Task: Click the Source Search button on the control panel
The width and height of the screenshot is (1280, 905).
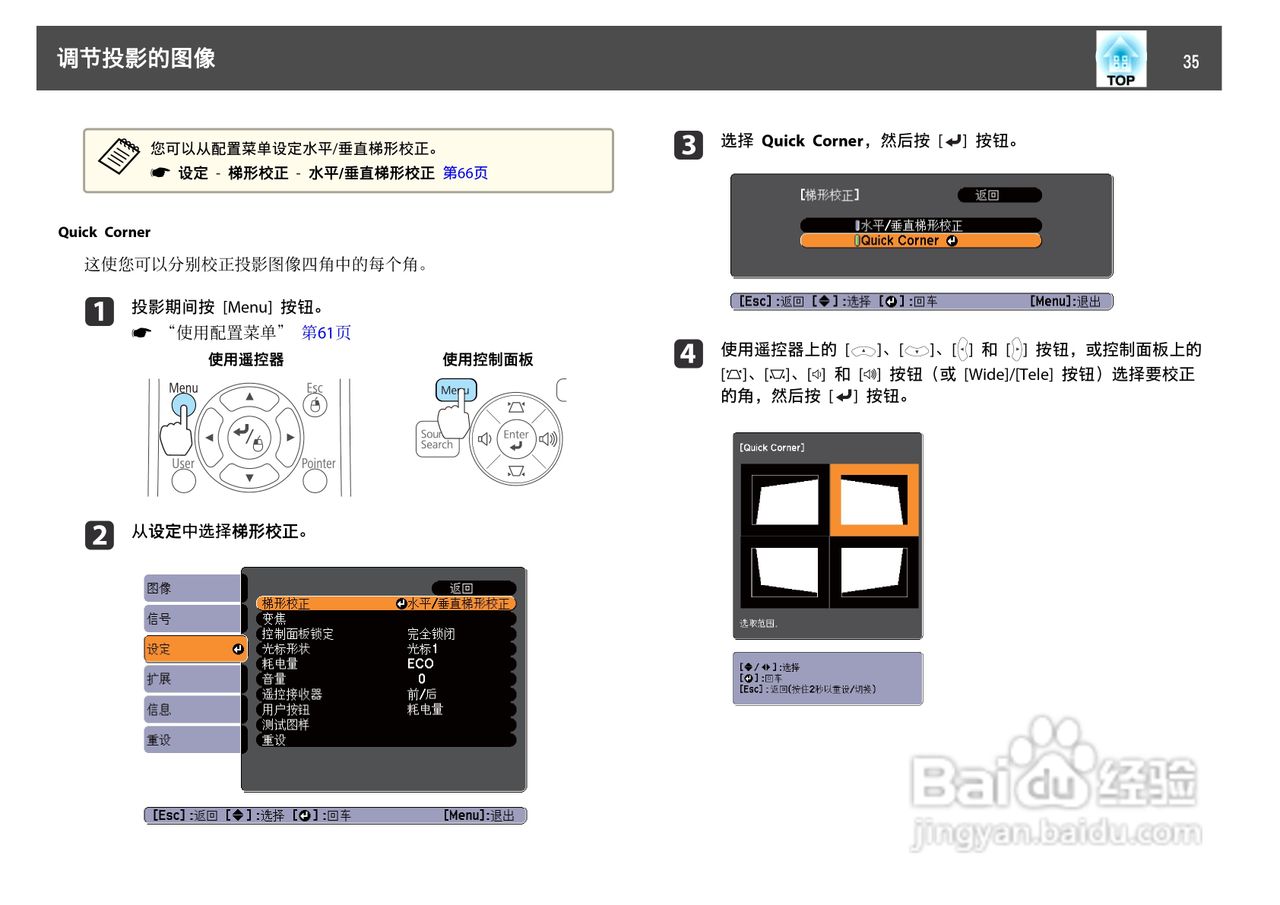Action: 437,437
